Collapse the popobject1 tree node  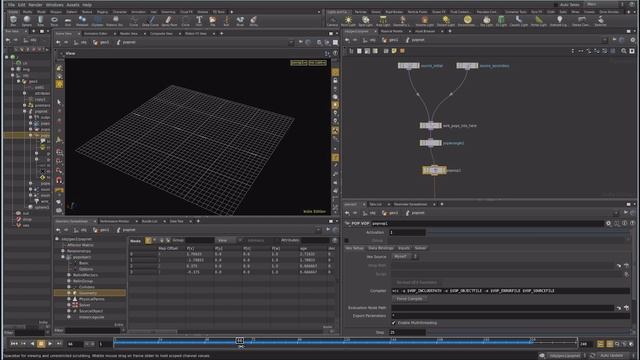63,257
